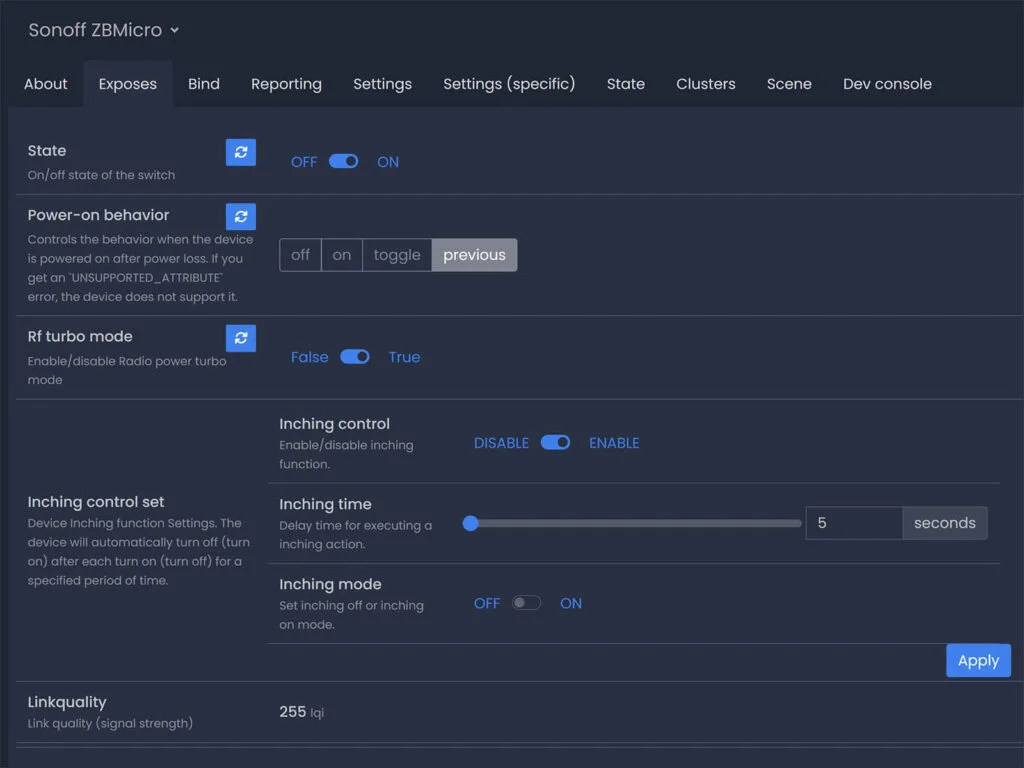Viewport: 1024px width, 768px height.
Task: Open the Settings tab
Action: [x=382, y=84]
